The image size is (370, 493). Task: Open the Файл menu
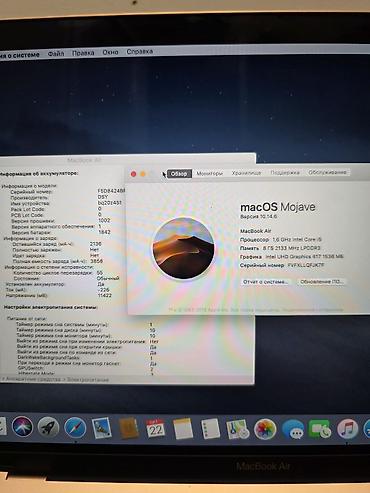(x=56, y=53)
